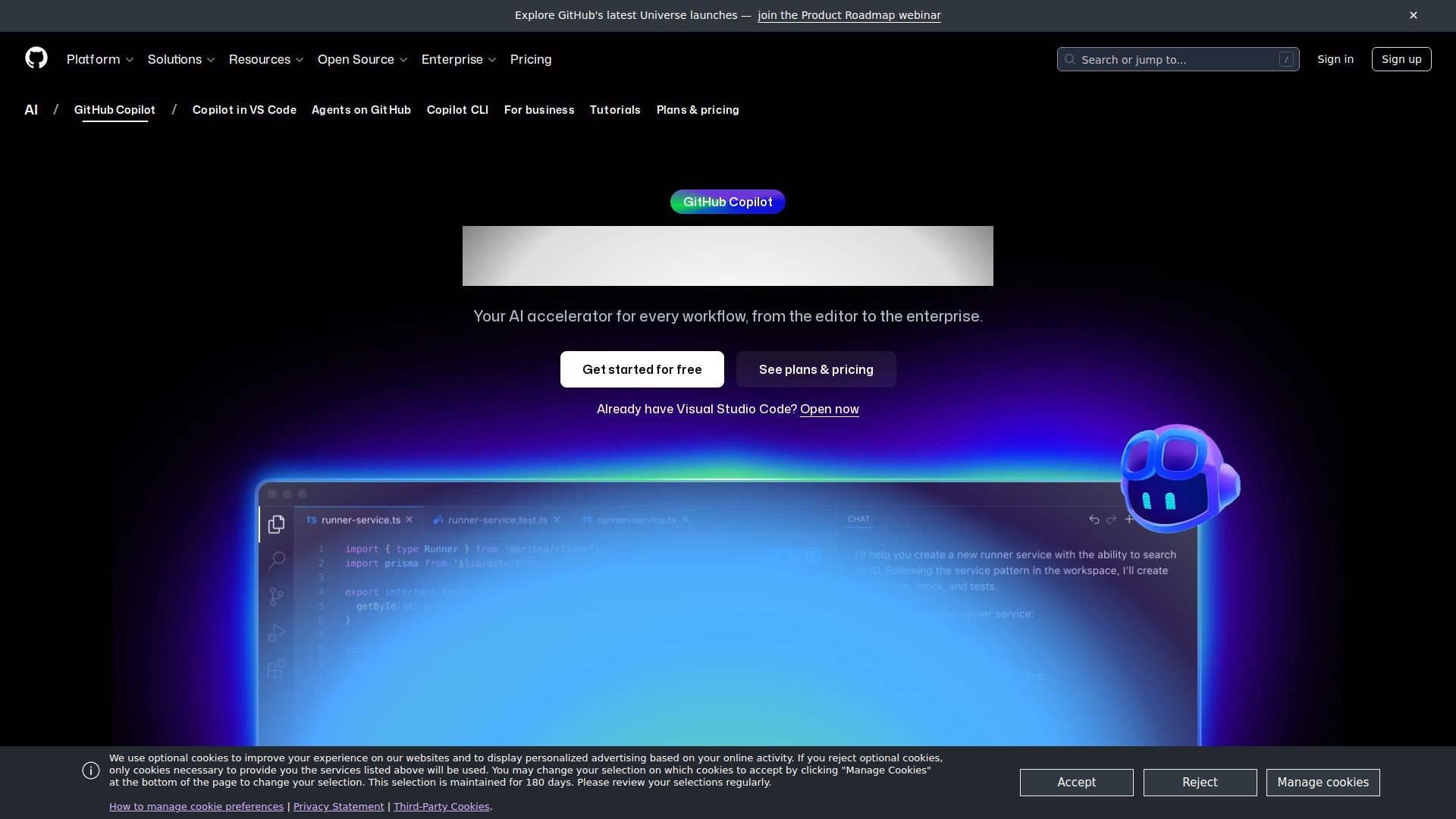The height and width of the screenshot is (819, 1456).
Task: Open the Copilot CLI section
Action: tap(457, 110)
